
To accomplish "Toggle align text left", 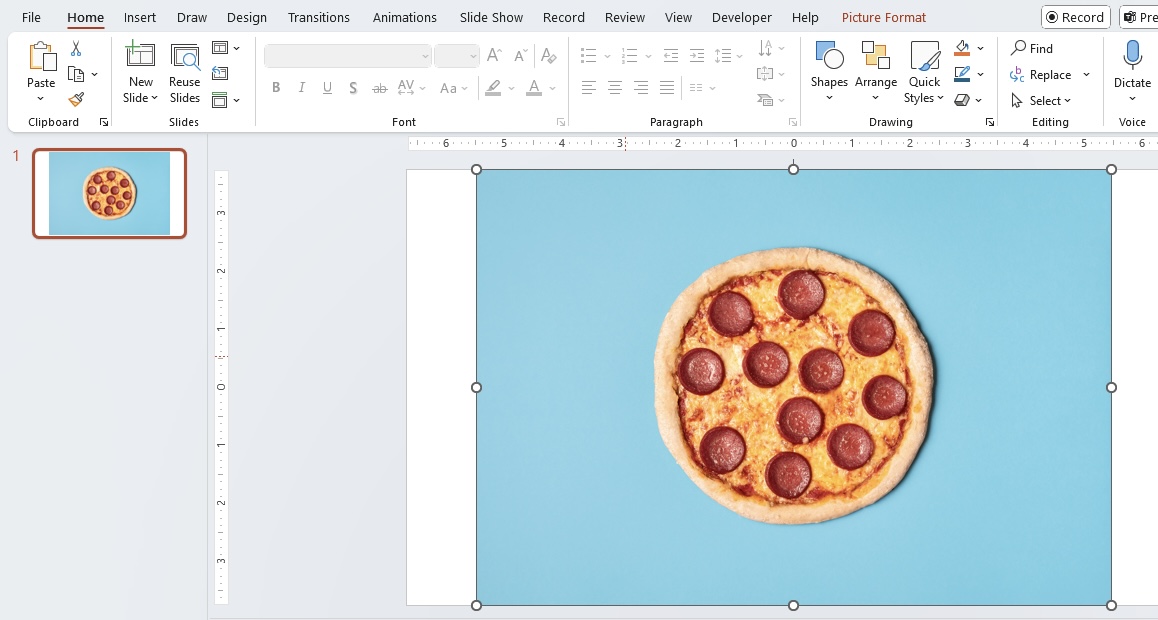I will point(589,88).
